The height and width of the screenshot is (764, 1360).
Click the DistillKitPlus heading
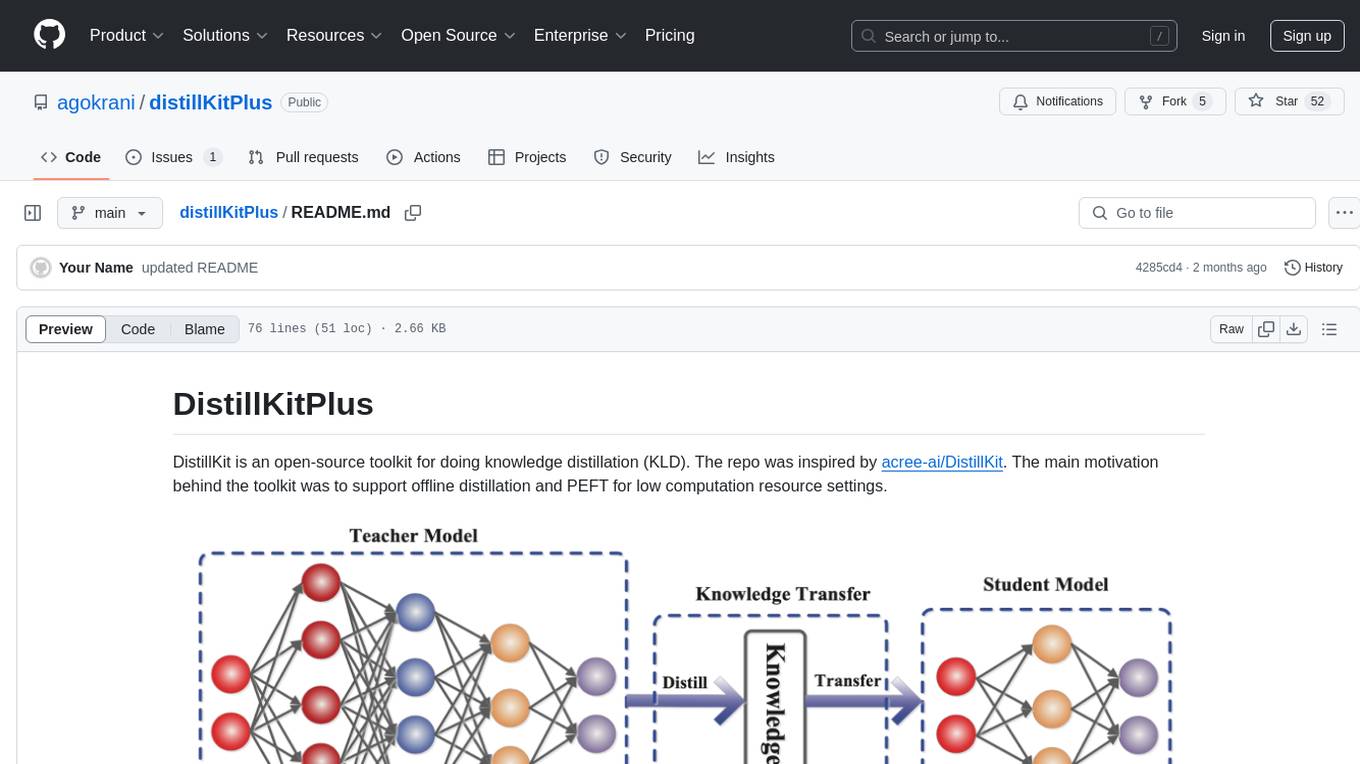pos(273,403)
